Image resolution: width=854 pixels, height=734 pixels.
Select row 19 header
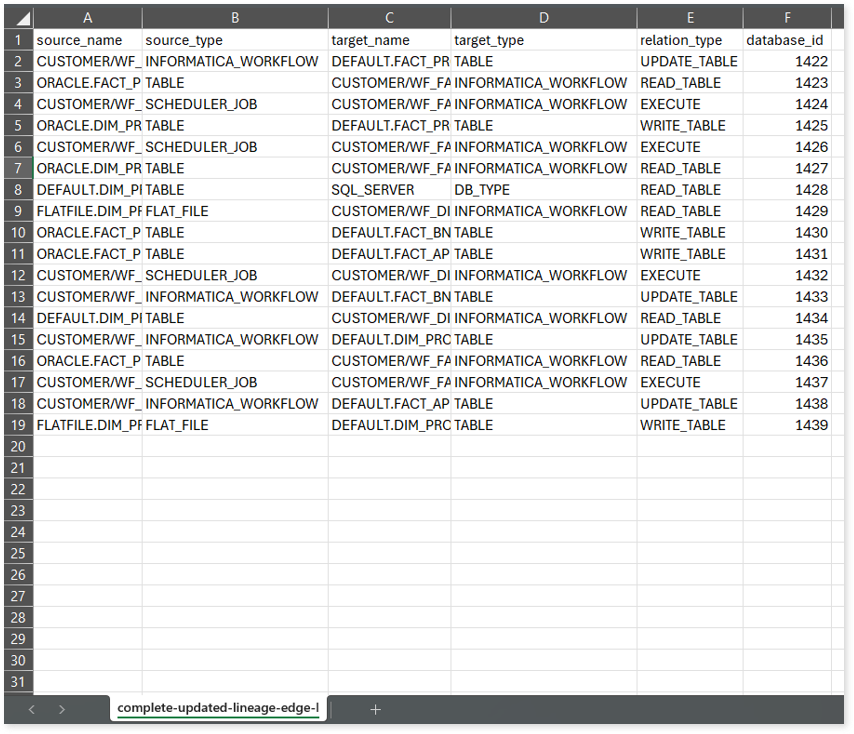[x=17, y=425]
